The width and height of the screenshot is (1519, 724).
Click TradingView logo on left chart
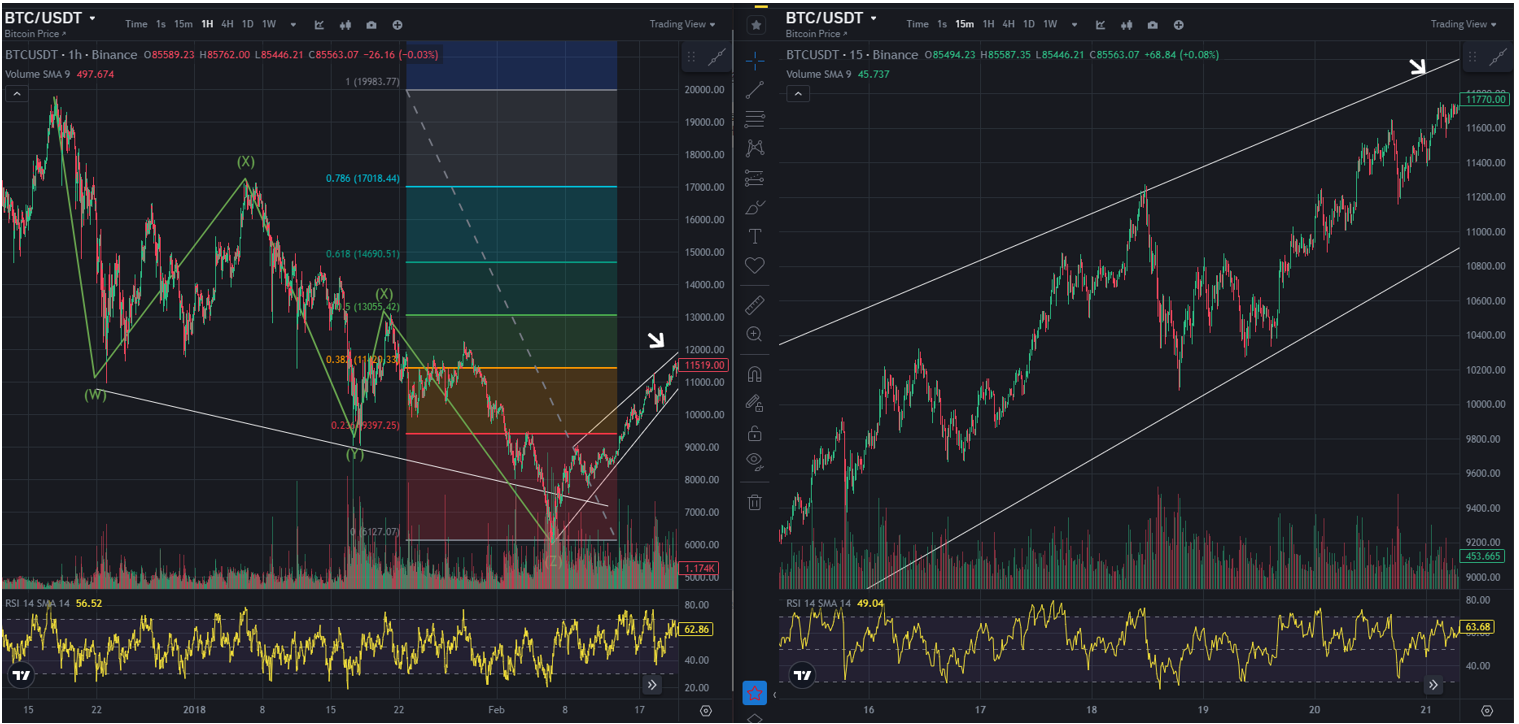[21, 676]
